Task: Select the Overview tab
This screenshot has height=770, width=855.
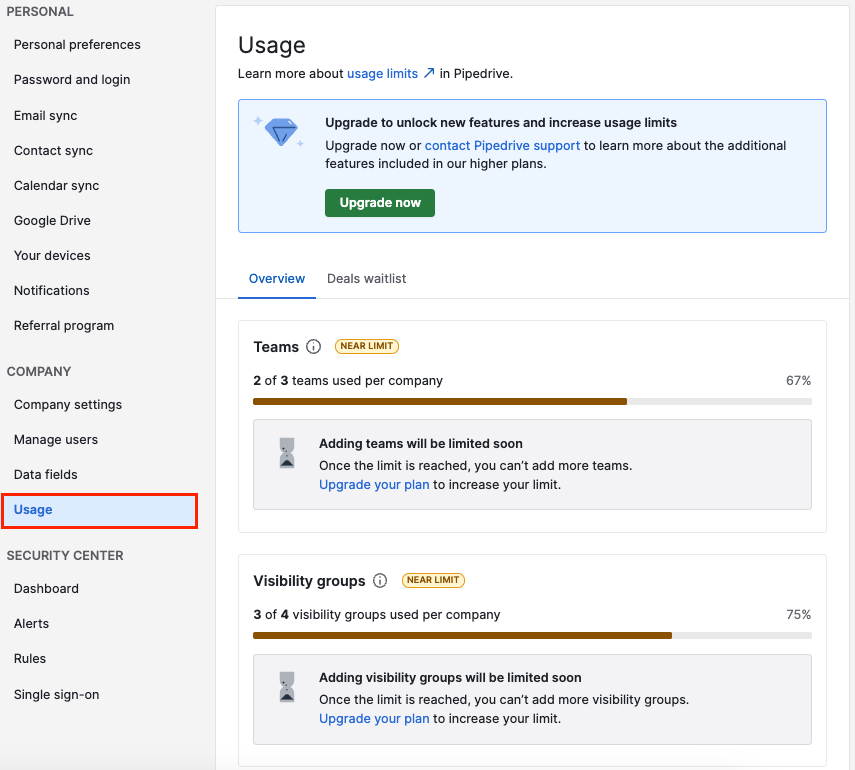Action: tap(276, 278)
